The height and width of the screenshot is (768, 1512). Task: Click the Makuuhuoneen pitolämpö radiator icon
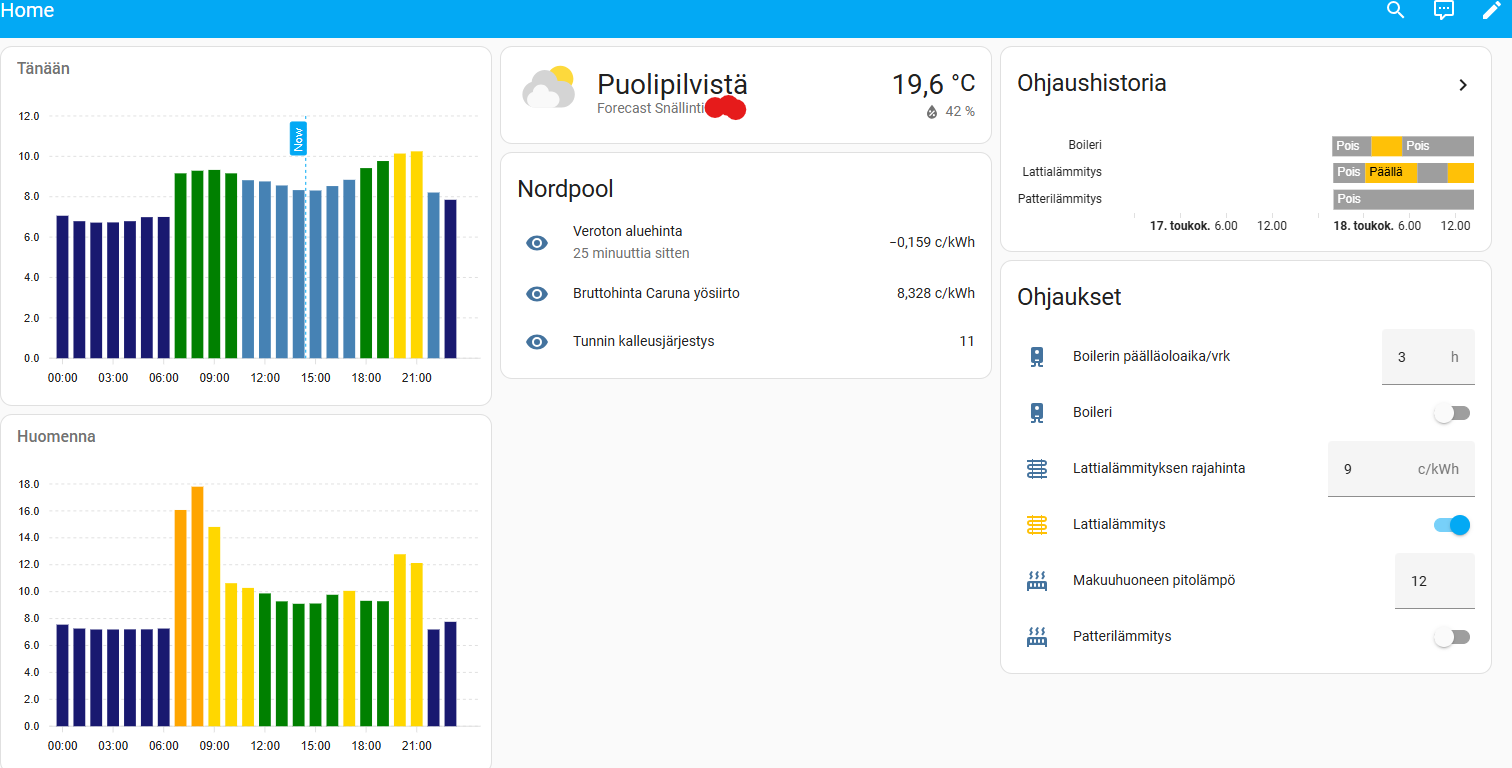[1037, 581]
